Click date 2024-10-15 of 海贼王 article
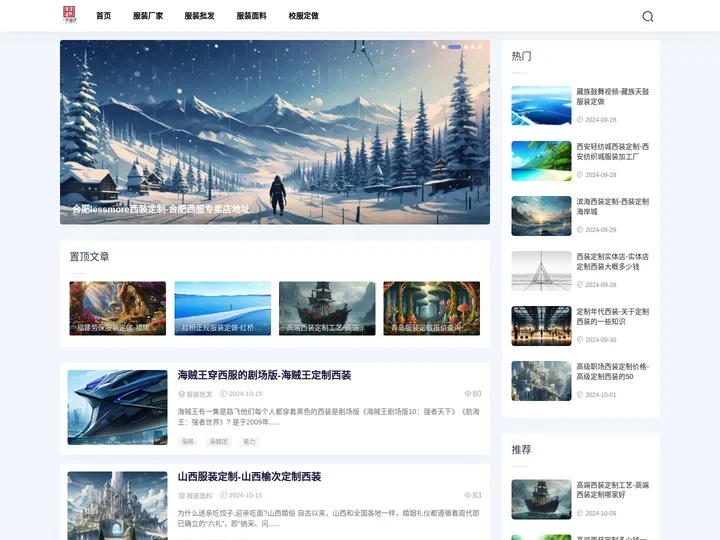 [x=245, y=394]
